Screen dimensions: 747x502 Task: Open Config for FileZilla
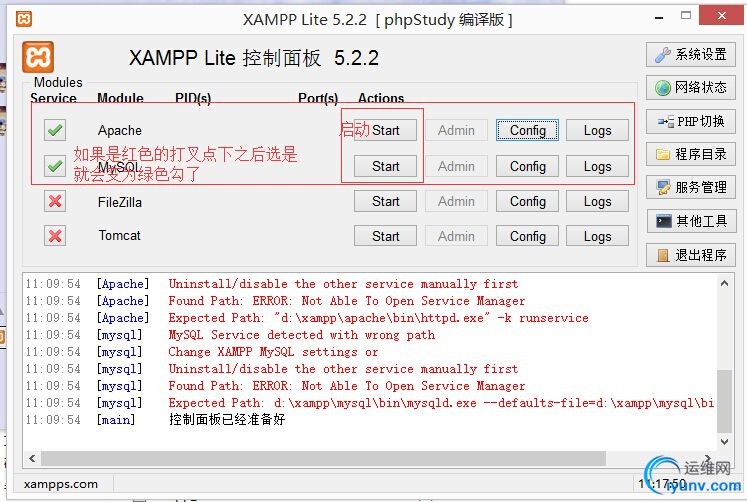pos(527,201)
